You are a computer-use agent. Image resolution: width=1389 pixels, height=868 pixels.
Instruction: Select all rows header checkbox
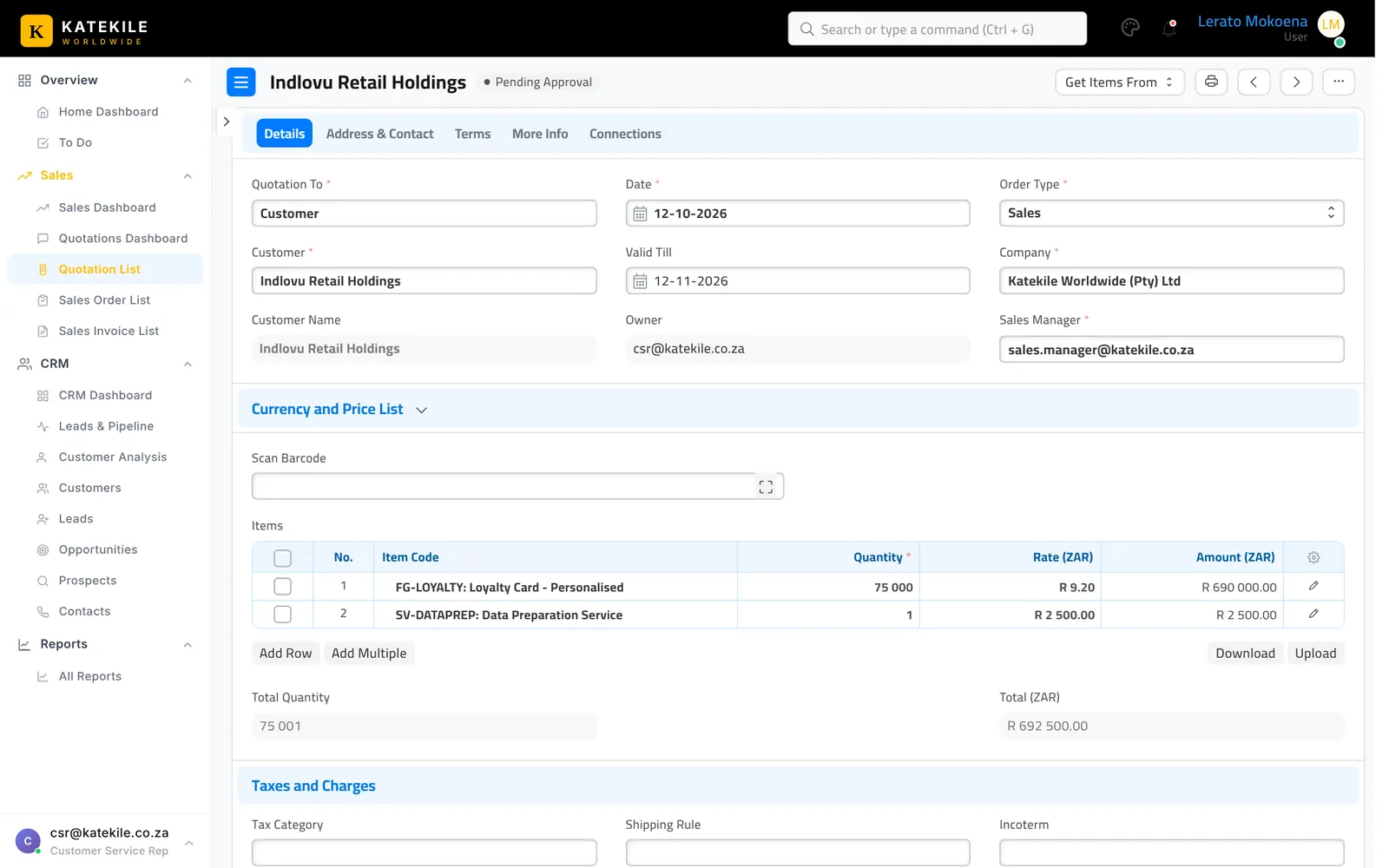pos(282,558)
